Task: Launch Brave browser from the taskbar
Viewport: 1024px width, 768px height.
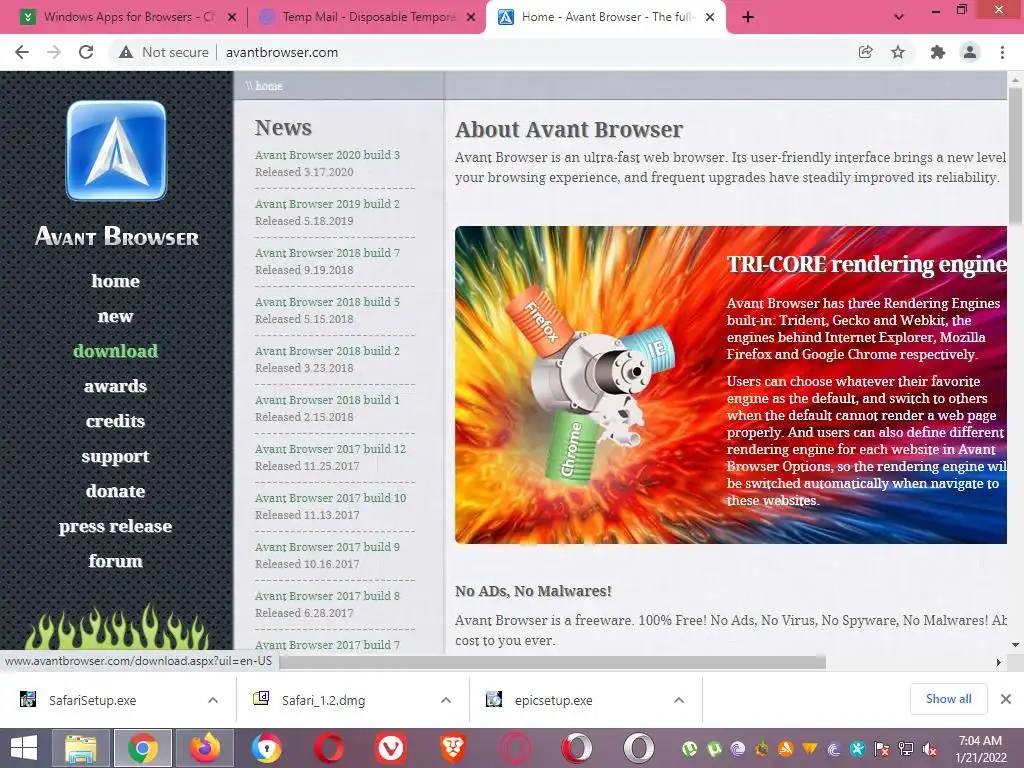Action: pyautogui.click(x=453, y=748)
